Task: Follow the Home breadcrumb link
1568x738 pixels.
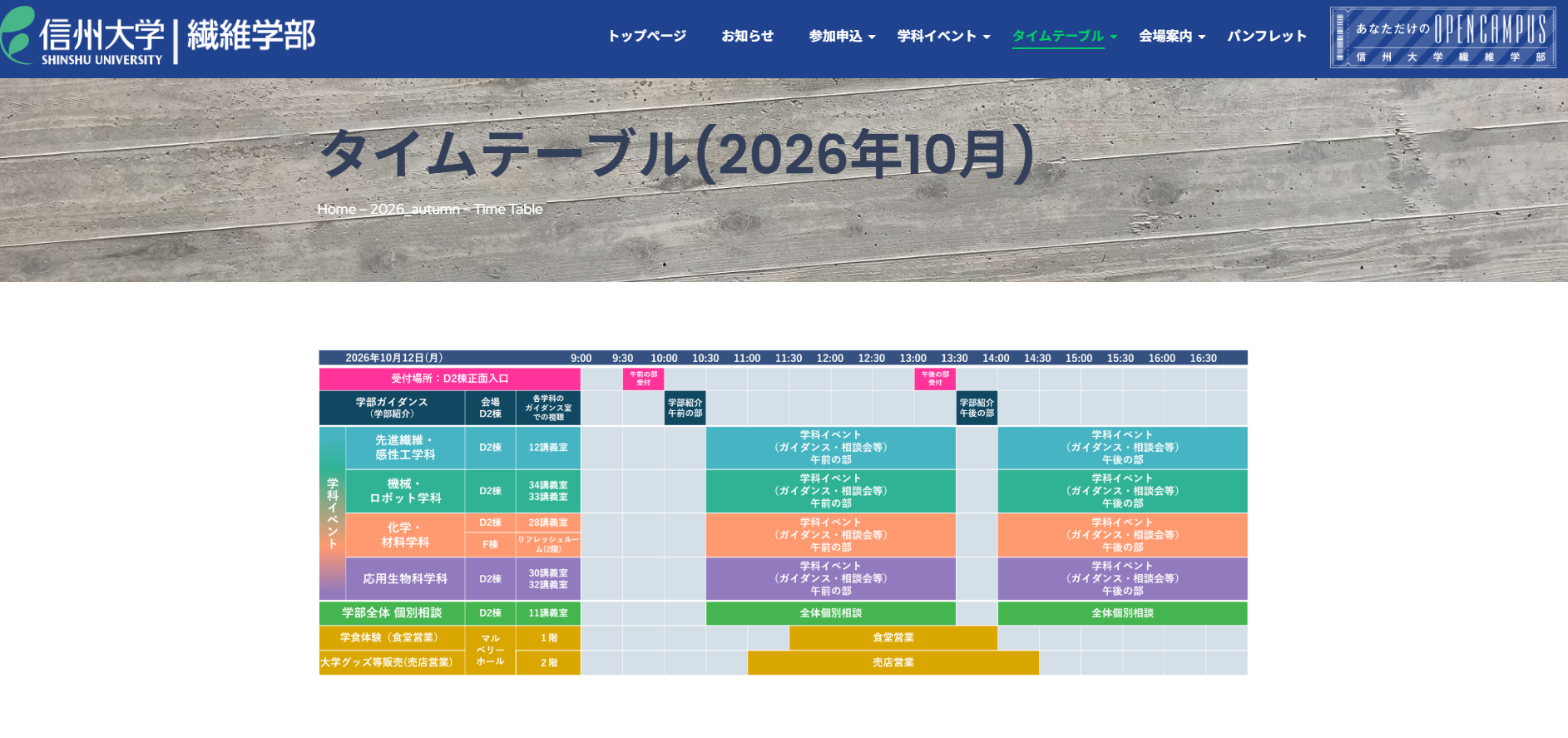Action: coord(336,209)
